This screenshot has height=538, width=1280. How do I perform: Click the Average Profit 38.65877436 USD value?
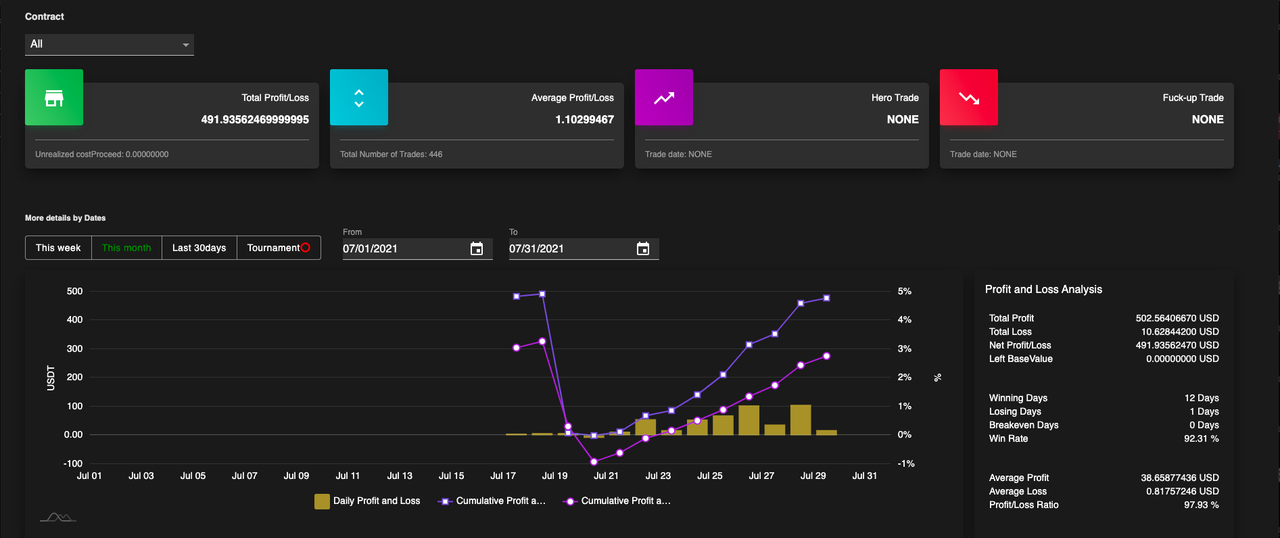coord(1178,478)
